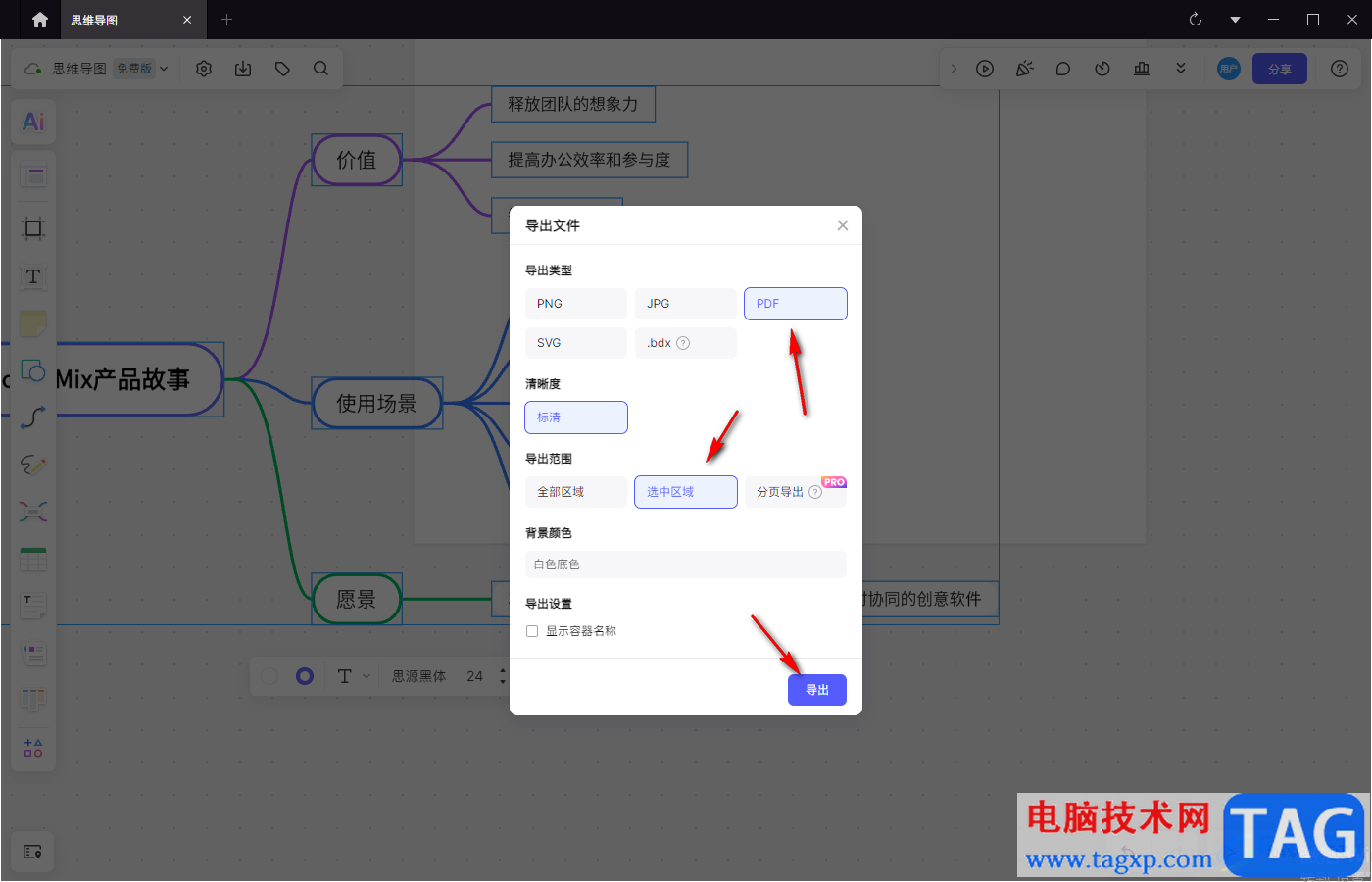Switch to the mind map tab

tap(94, 20)
